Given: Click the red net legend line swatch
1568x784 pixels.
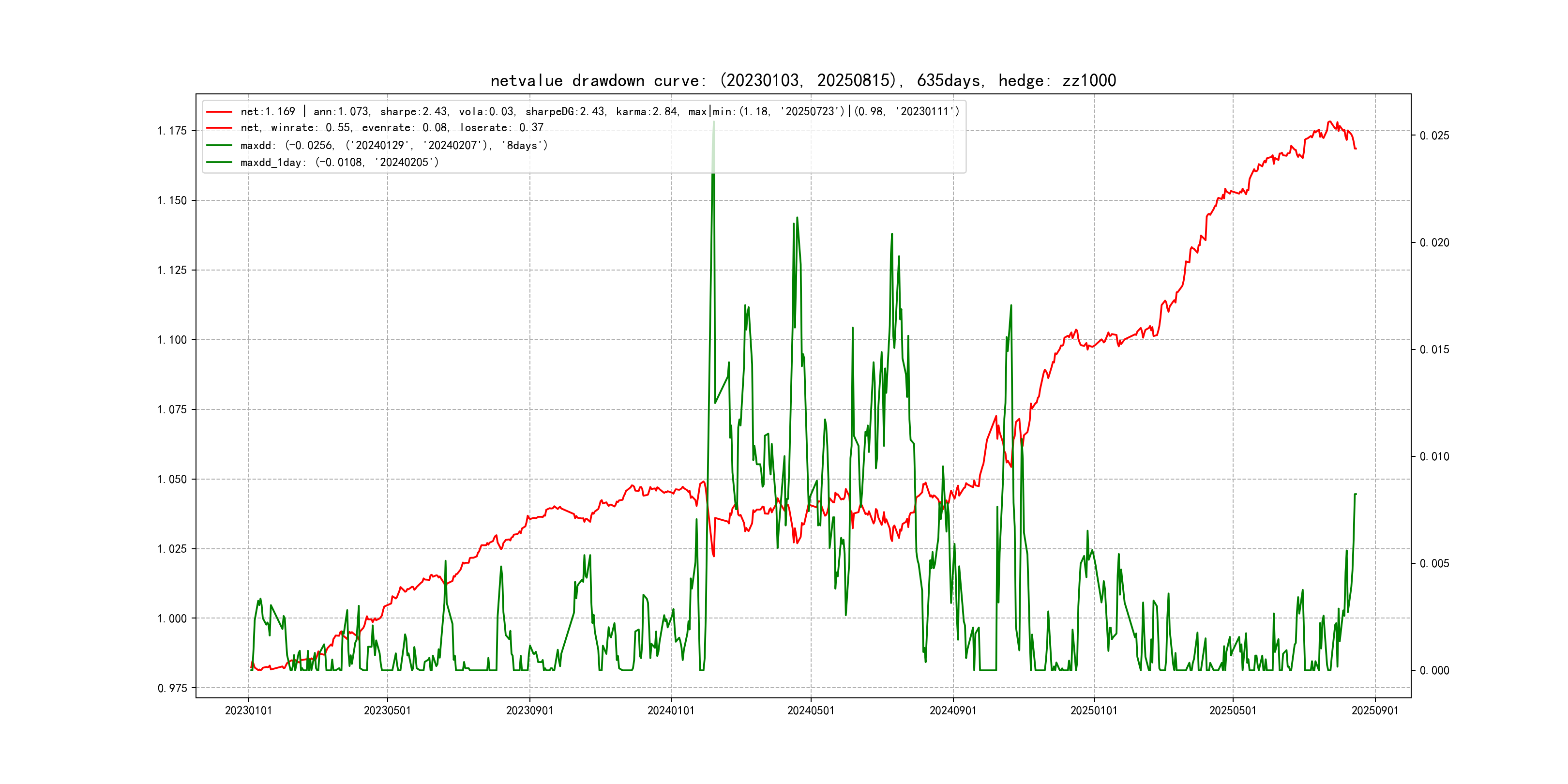Looking at the screenshot, I should coord(219,112).
